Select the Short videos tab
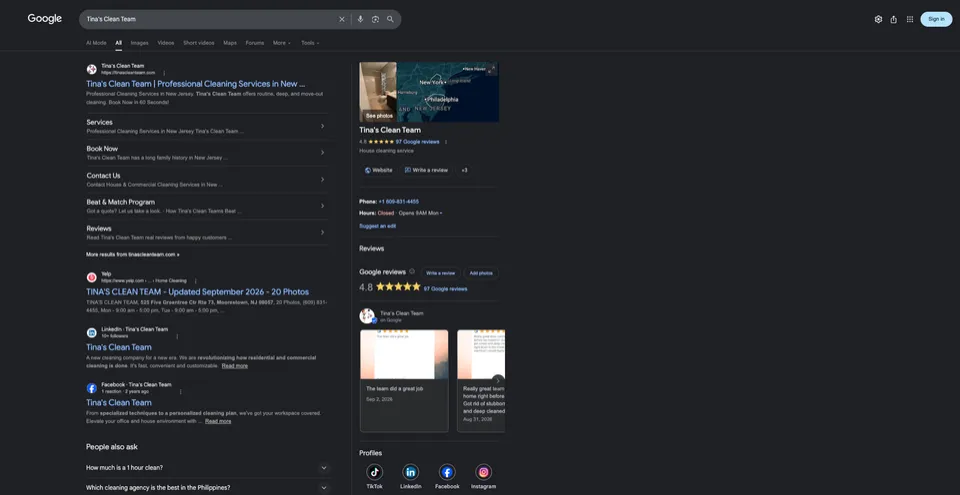Image resolution: width=960 pixels, height=495 pixels. [x=199, y=43]
